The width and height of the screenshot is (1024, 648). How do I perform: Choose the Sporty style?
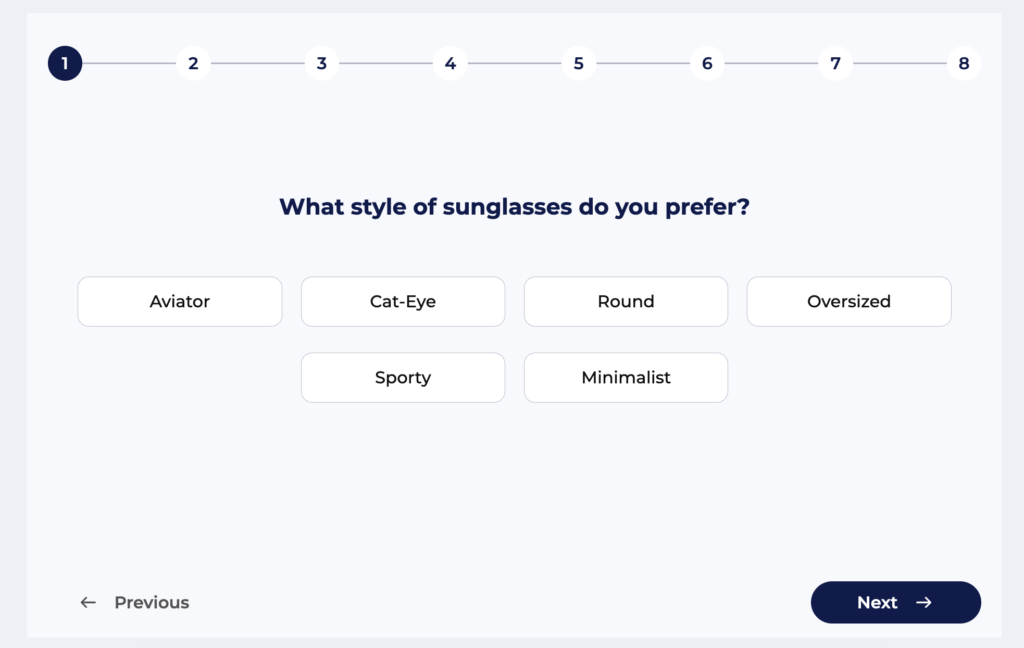403,378
